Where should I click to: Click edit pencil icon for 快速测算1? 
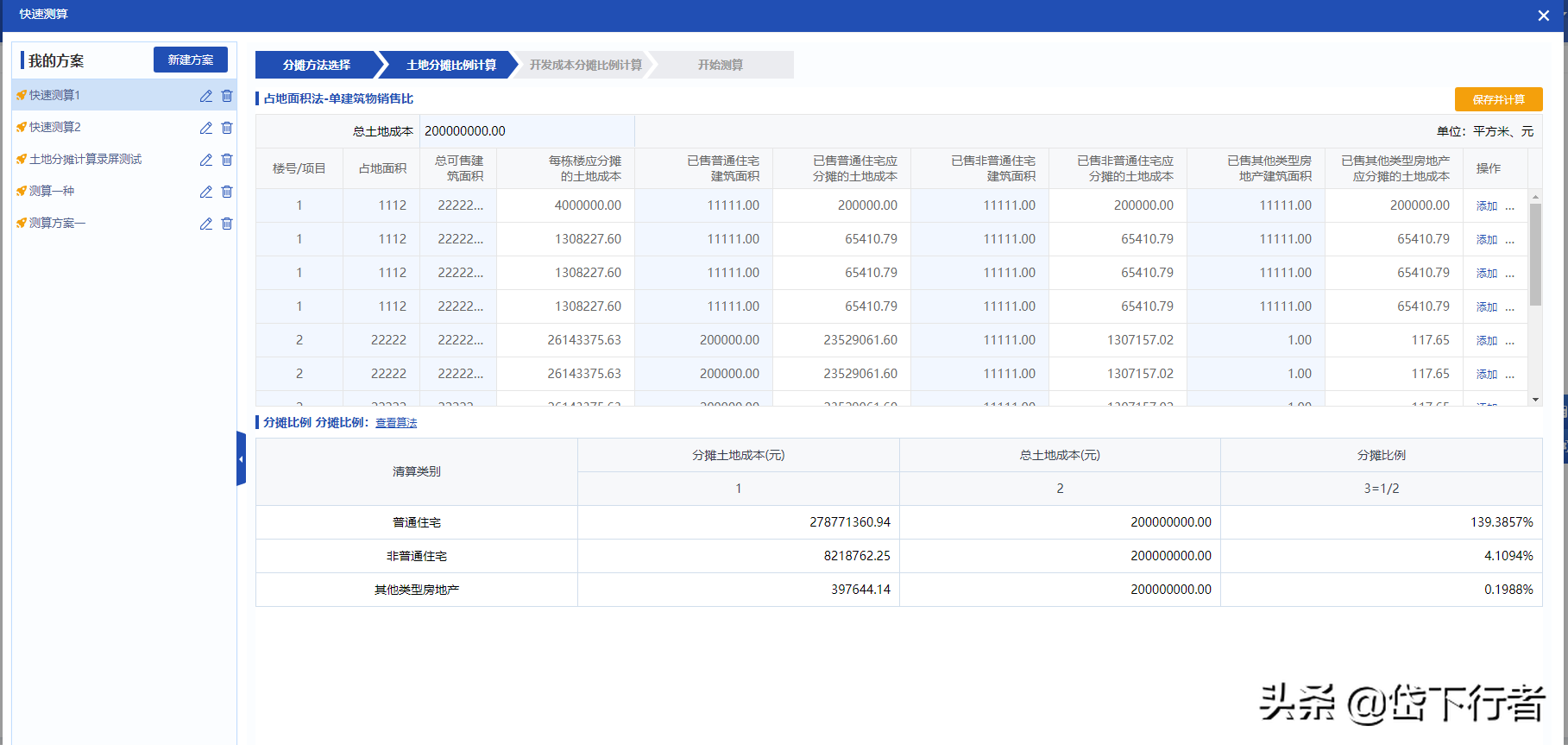(205, 96)
